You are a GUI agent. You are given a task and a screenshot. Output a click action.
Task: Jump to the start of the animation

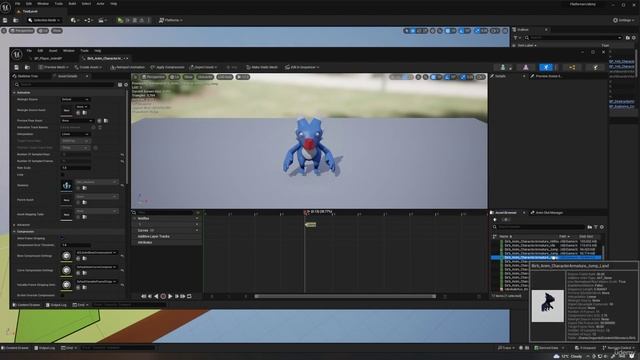[x=143, y=296]
